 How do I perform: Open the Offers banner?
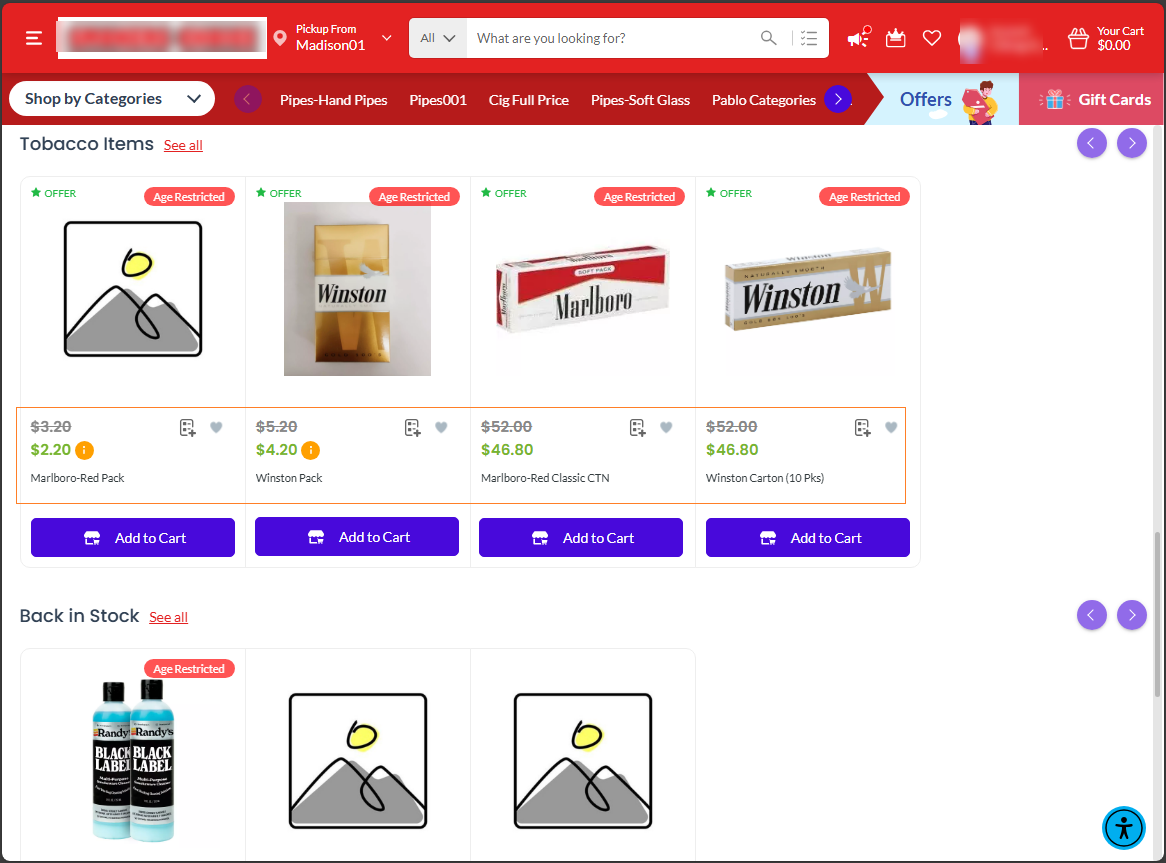coord(944,99)
